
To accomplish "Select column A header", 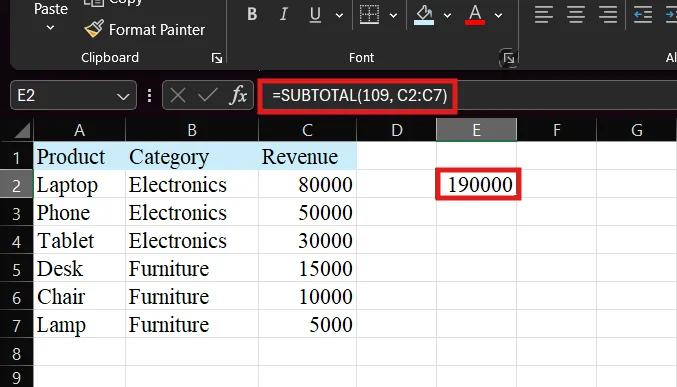I will click(x=79, y=130).
